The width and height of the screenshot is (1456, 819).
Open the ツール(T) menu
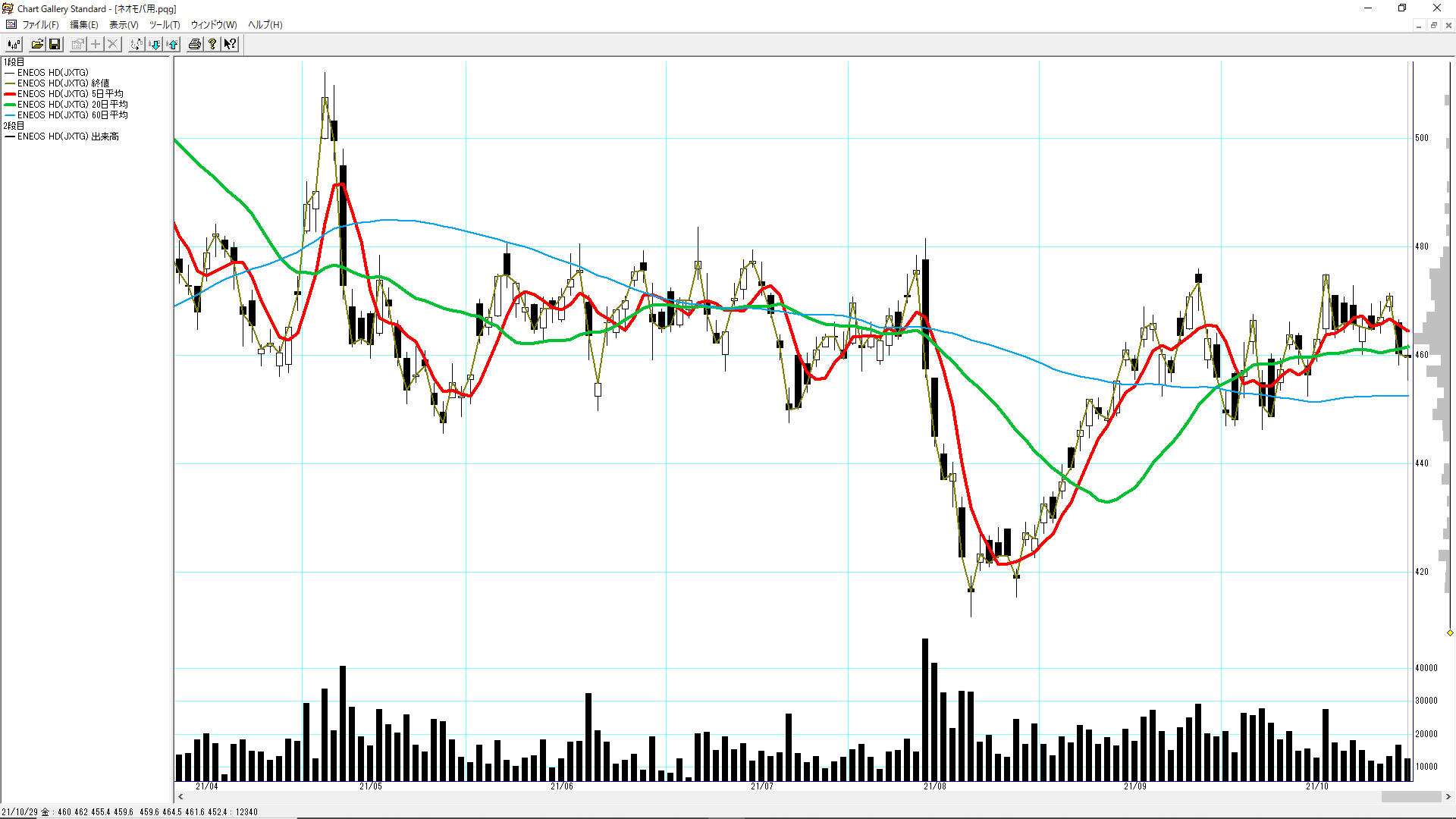pyautogui.click(x=164, y=25)
